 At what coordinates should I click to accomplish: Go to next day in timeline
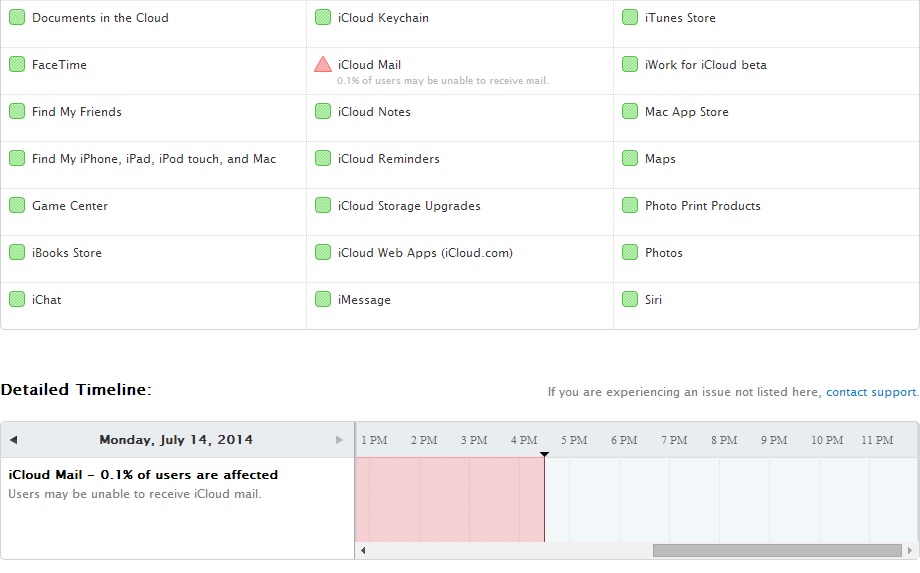coord(340,440)
